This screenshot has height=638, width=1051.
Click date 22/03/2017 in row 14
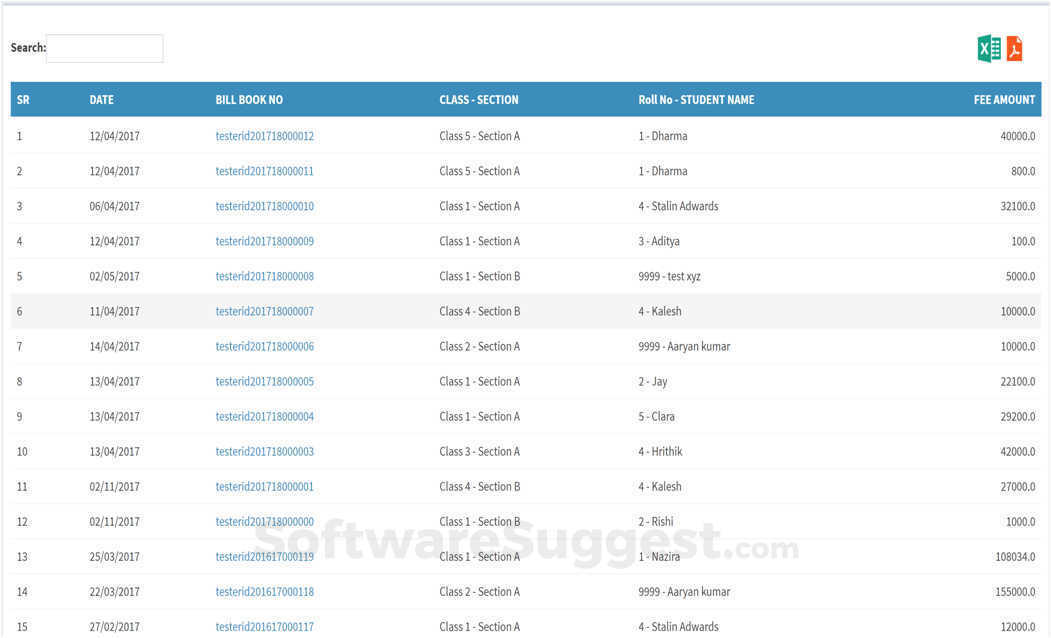pyautogui.click(x=115, y=592)
